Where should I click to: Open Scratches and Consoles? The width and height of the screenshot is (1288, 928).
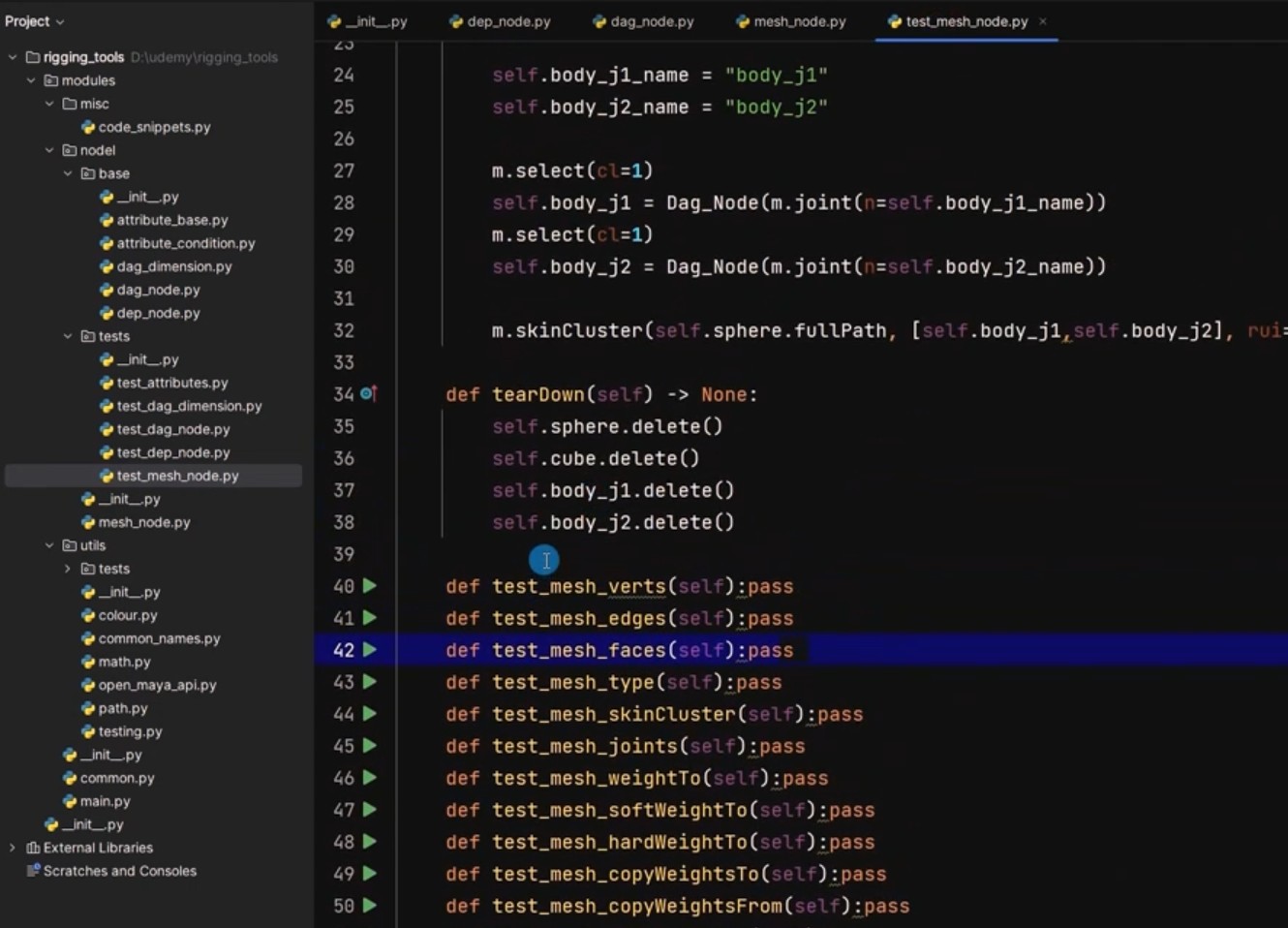[119, 871]
